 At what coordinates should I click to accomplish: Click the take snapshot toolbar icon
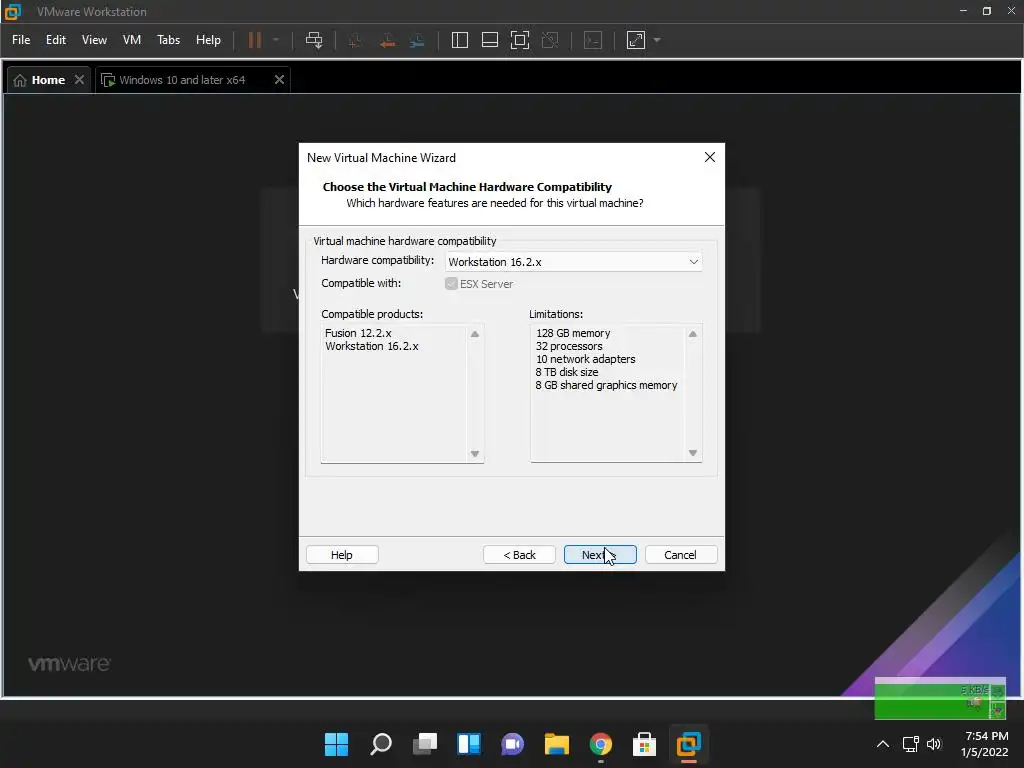coord(355,40)
